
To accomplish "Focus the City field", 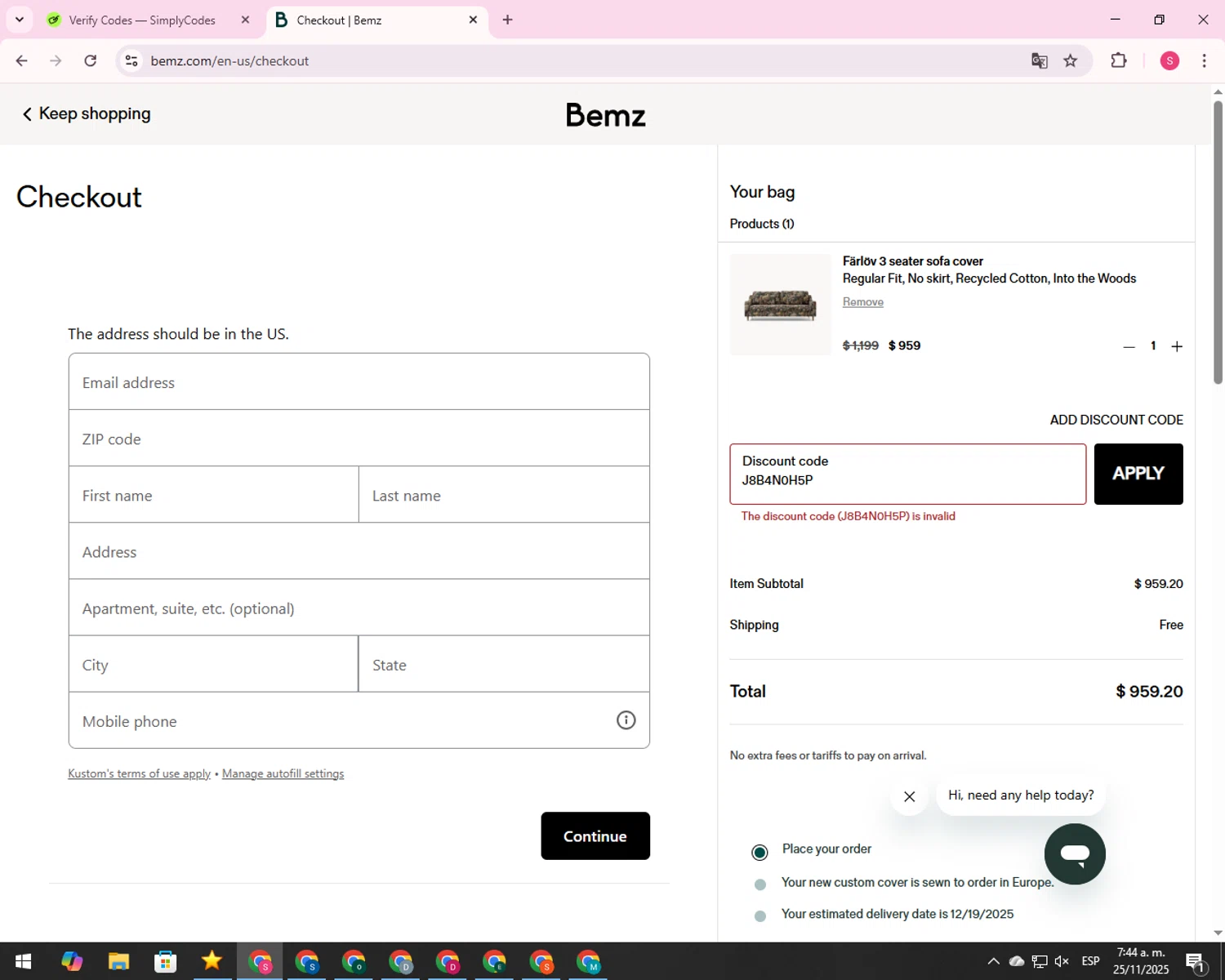I will pos(213,664).
